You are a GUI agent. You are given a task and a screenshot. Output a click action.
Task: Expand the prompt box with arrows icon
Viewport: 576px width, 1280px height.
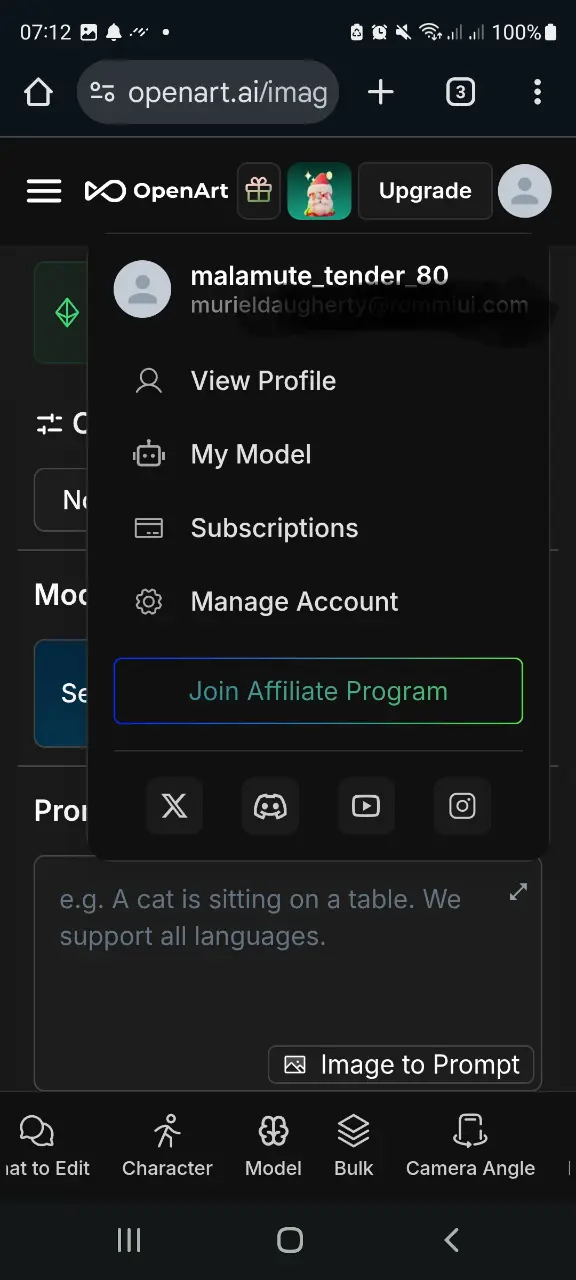click(x=518, y=891)
